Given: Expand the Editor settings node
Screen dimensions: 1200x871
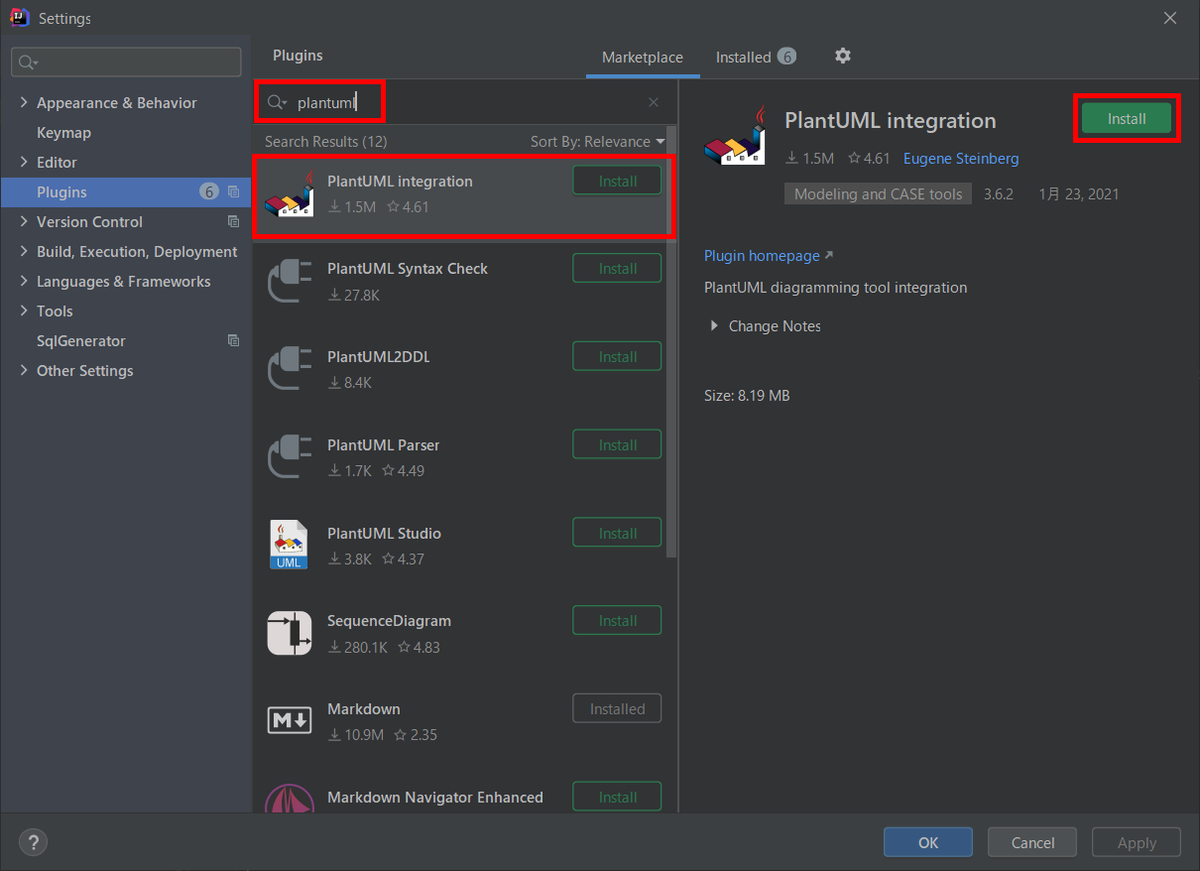Looking at the screenshot, I should tap(24, 162).
